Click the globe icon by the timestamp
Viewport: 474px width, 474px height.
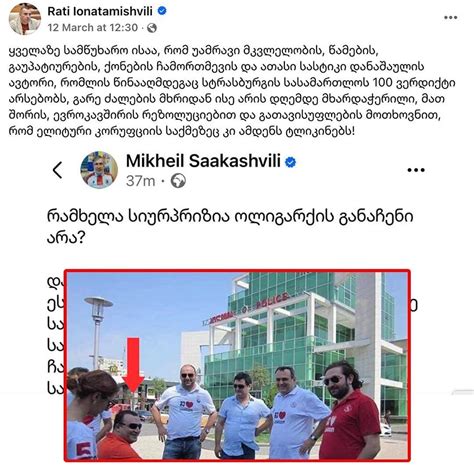tap(152, 28)
